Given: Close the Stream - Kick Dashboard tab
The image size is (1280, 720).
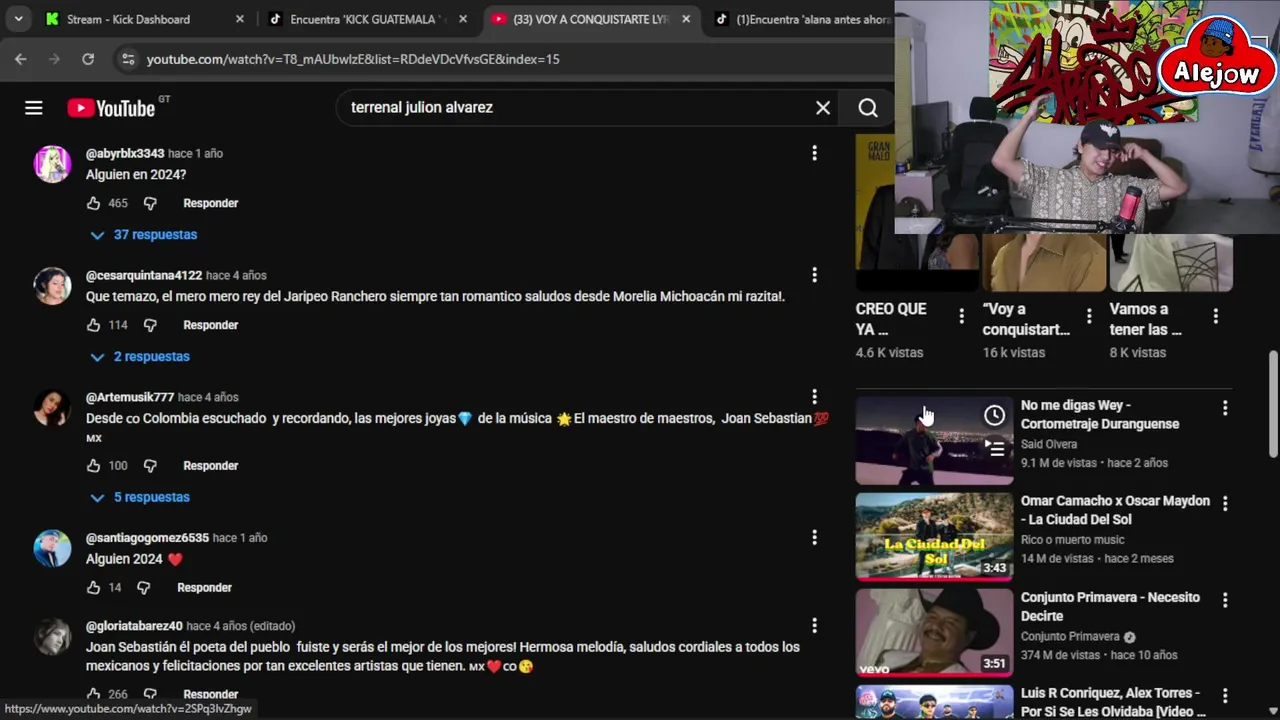Looking at the screenshot, I should (x=240, y=19).
